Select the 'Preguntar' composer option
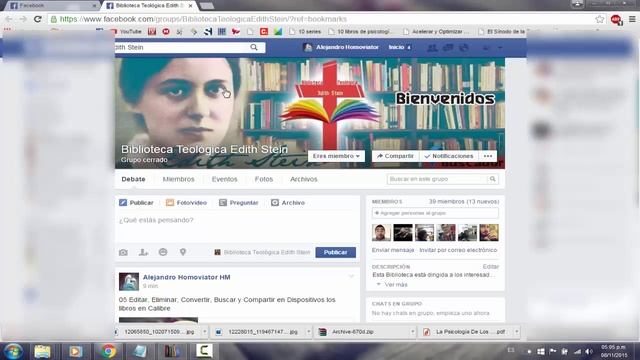The width and height of the screenshot is (640, 360). [239, 203]
